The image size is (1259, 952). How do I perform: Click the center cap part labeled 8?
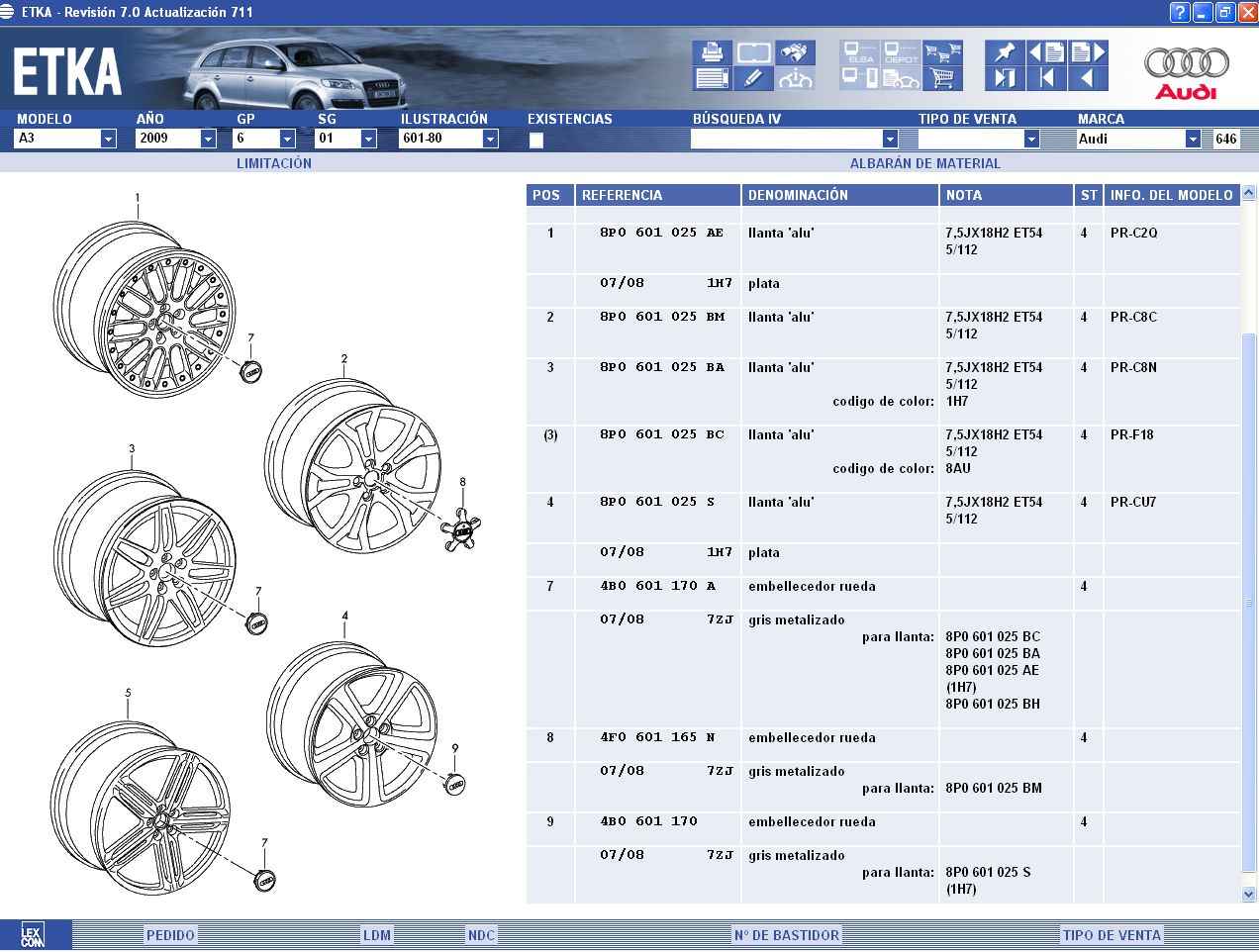point(460,528)
